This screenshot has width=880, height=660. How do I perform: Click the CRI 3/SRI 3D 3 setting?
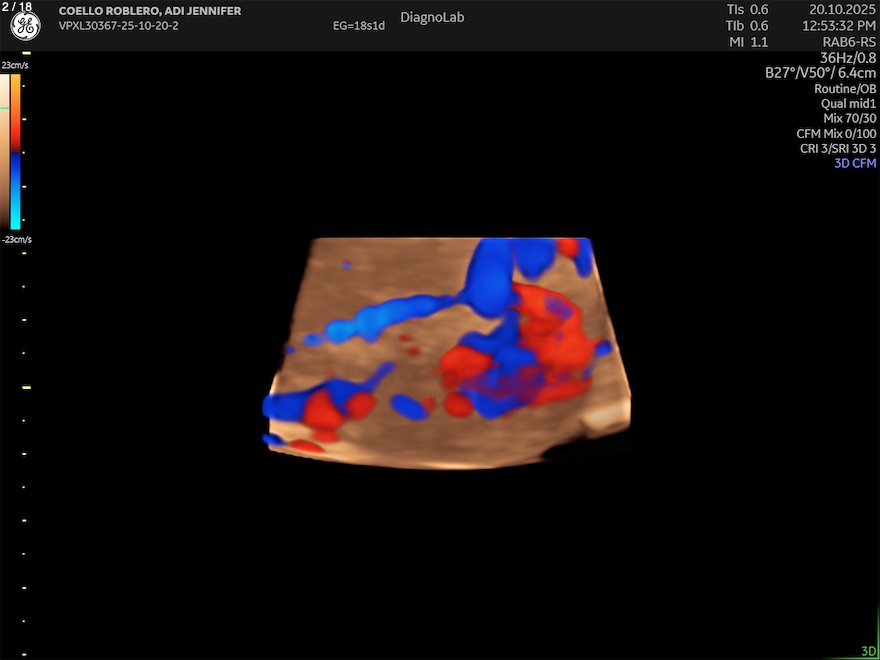coord(838,148)
